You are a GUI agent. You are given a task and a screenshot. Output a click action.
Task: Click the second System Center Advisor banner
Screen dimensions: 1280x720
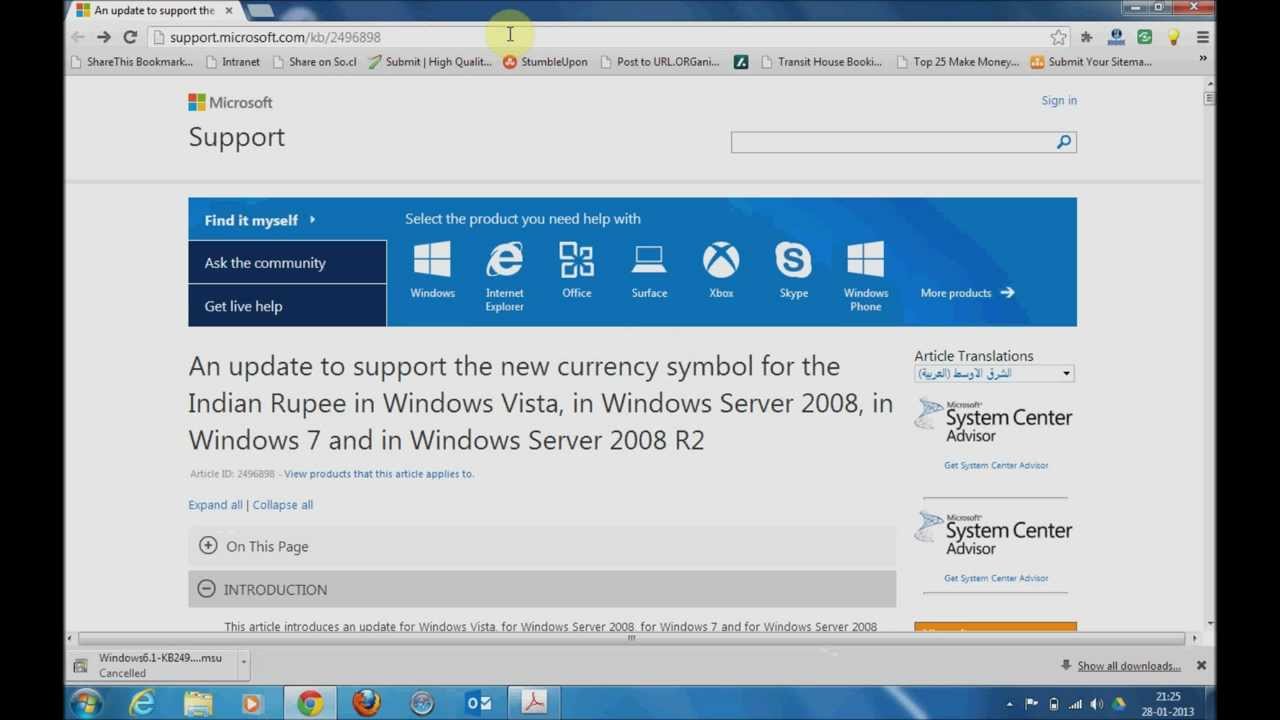click(995, 534)
